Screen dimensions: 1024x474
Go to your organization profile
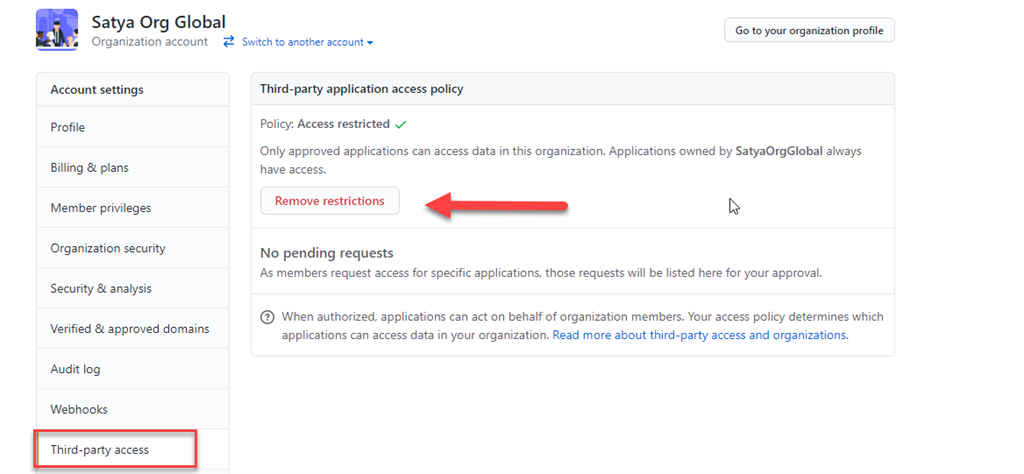pyautogui.click(x=809, y=30)
